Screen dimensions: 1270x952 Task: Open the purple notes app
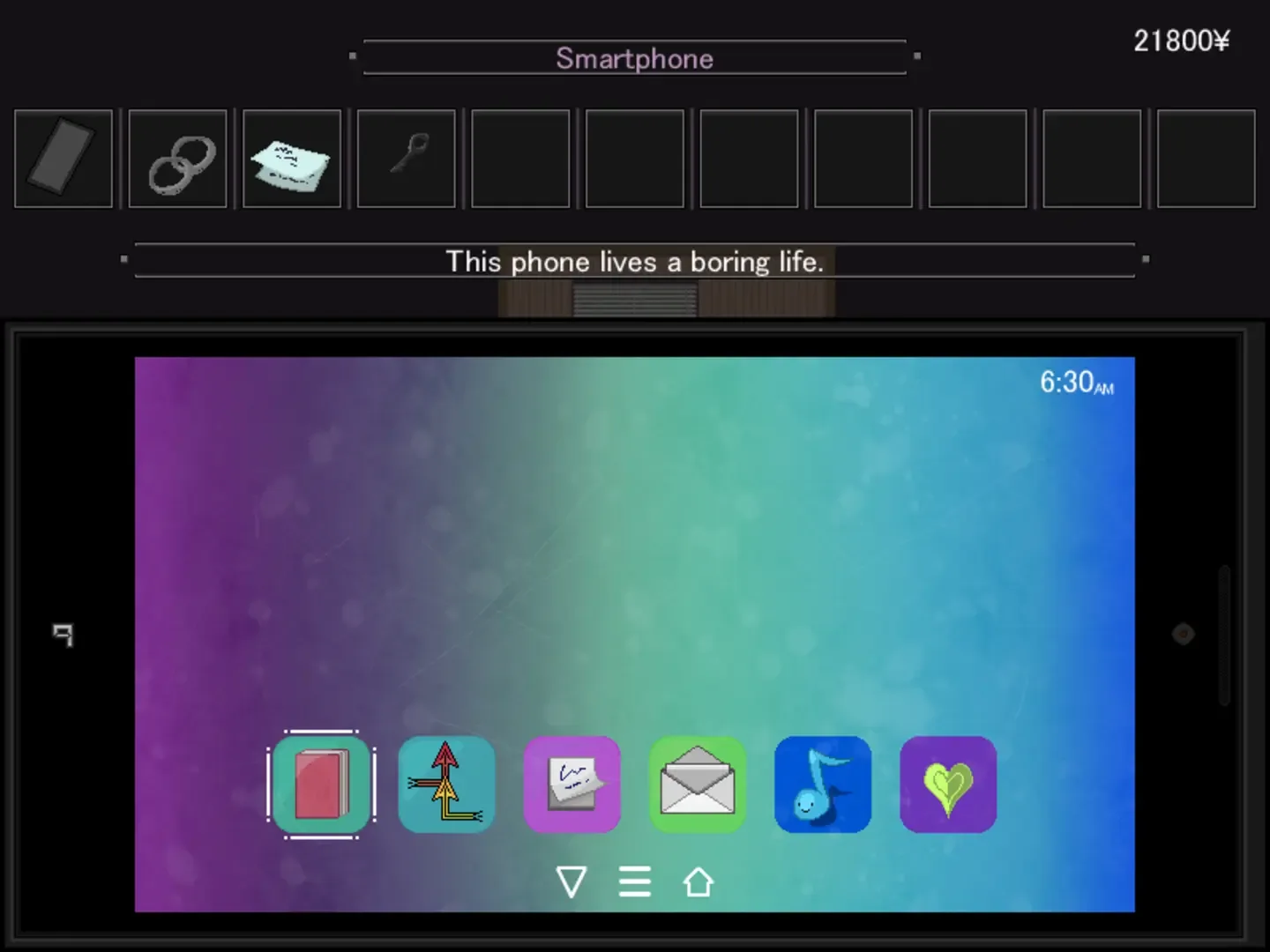[571, 785]
